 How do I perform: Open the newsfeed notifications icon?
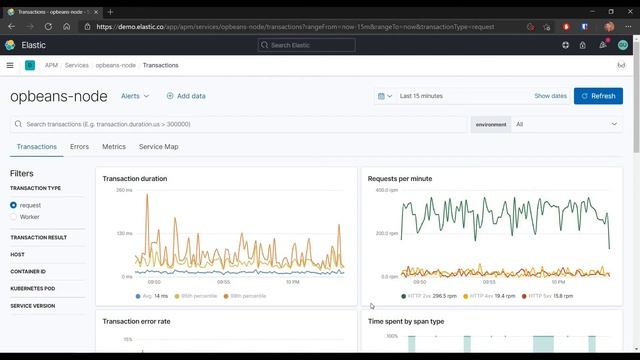click(x=603, y=45)
